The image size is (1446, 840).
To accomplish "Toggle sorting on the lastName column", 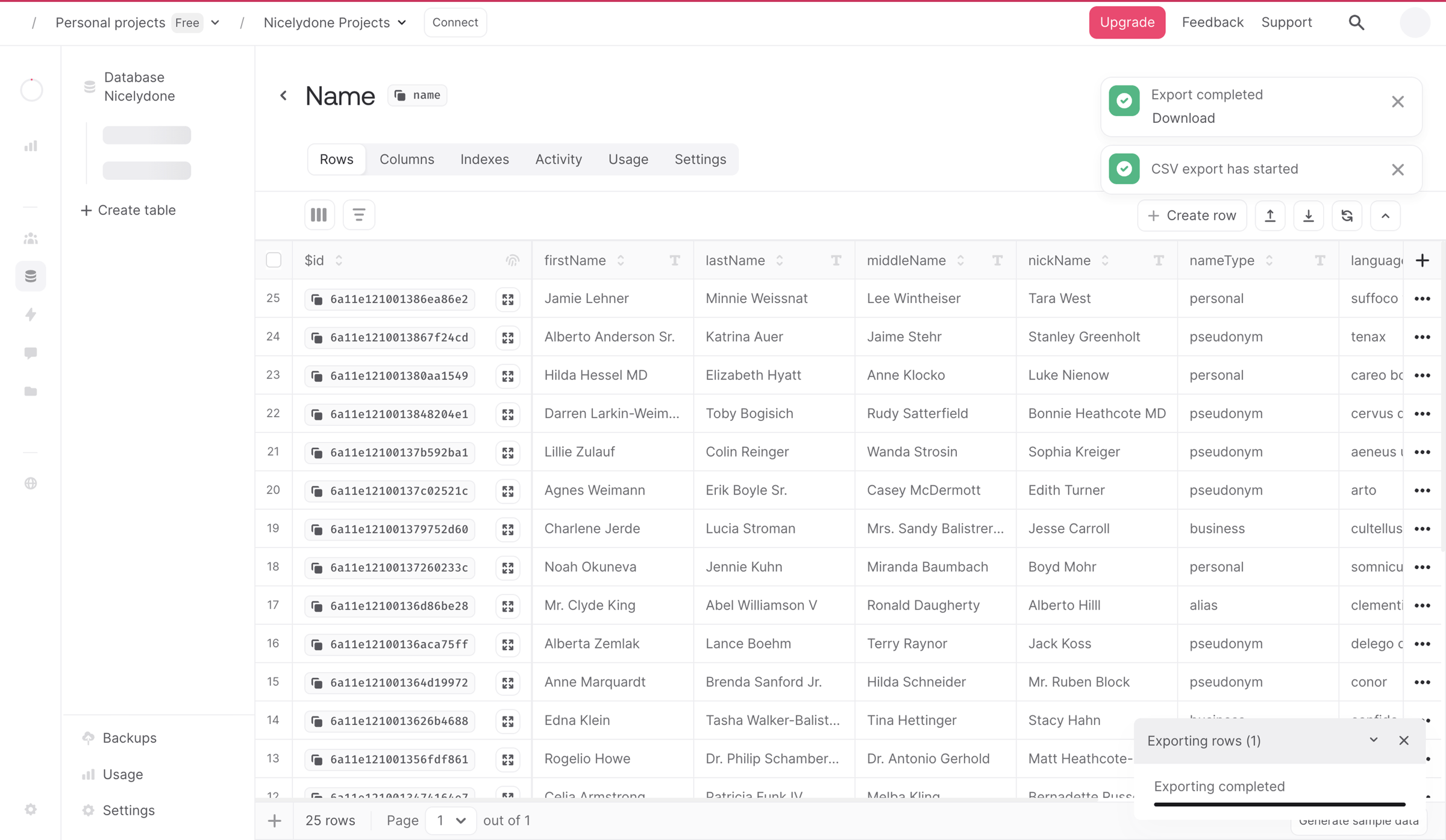I will tap(780, 260).
